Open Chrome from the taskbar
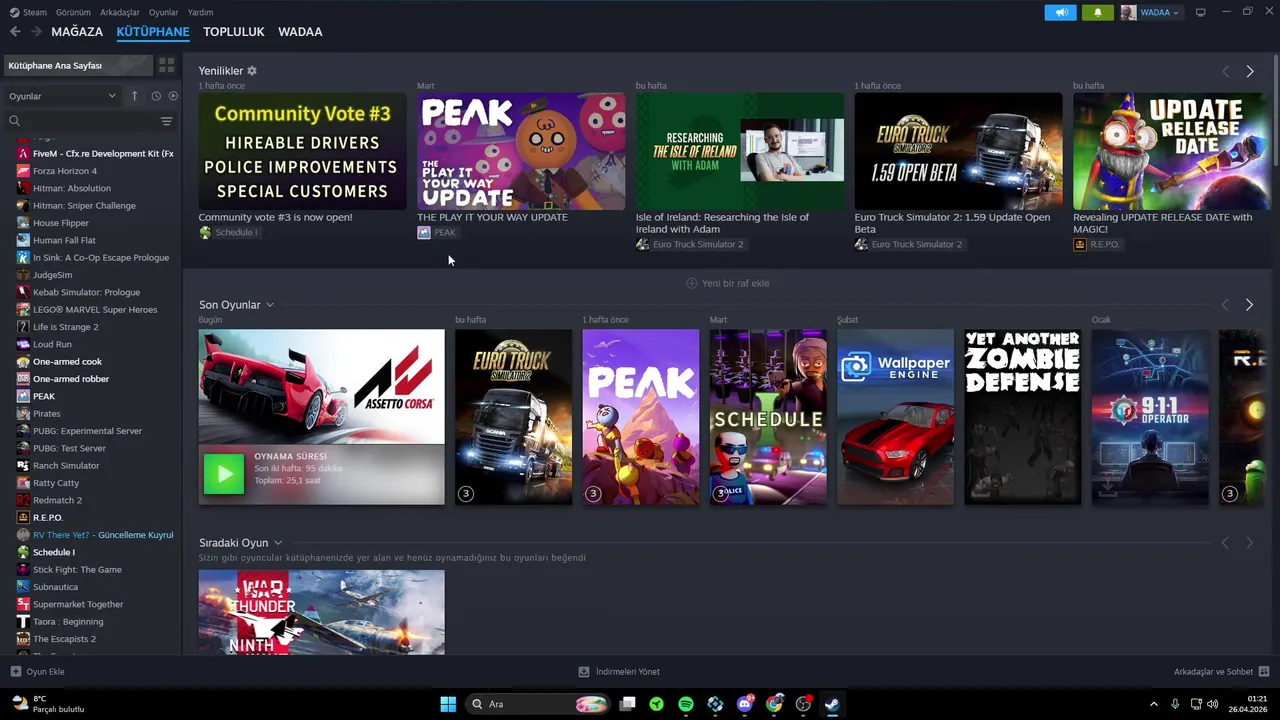 coord(774,704)
